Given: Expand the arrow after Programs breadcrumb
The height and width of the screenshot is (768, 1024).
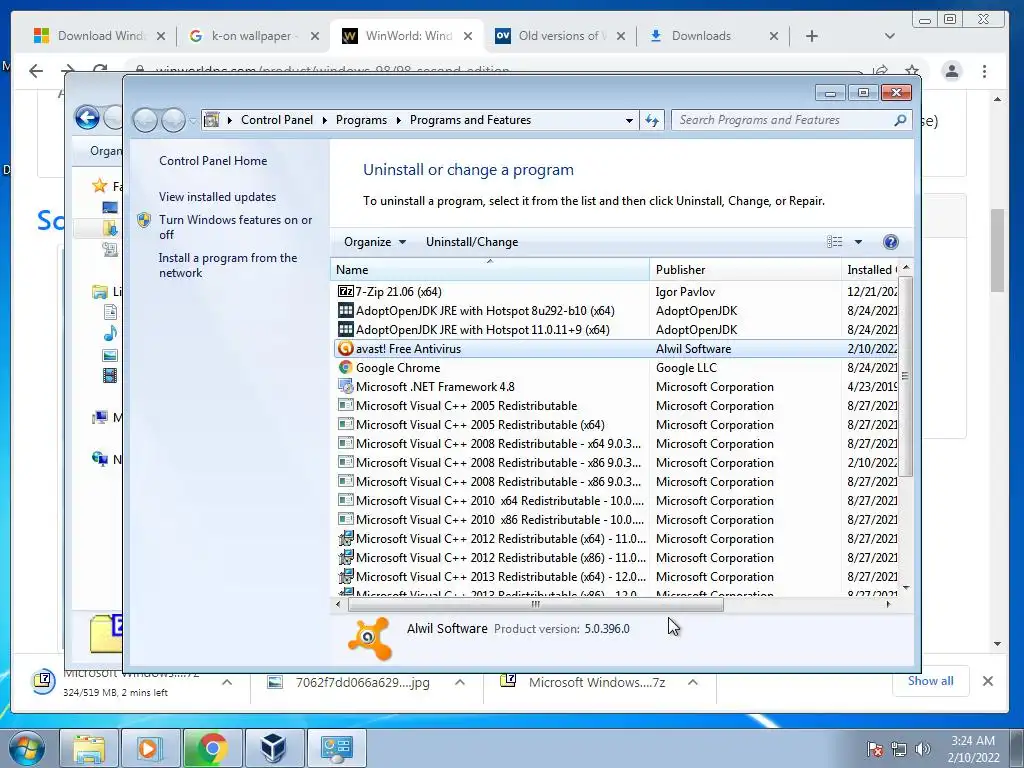Looking at the screenshot, I should pyautogui.click(x=398, y=120).
